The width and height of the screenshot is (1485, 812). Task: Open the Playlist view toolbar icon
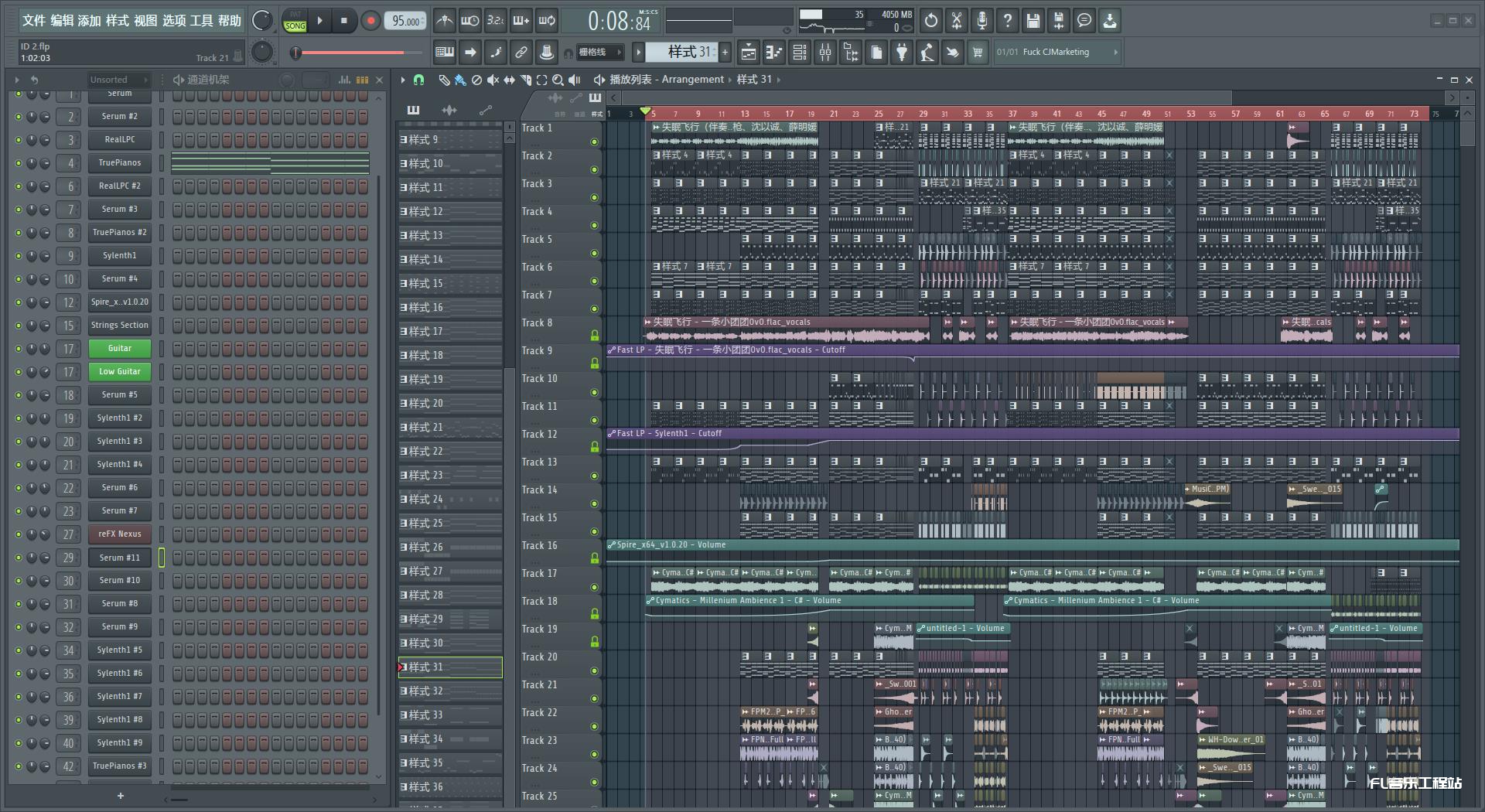point(748,52)
